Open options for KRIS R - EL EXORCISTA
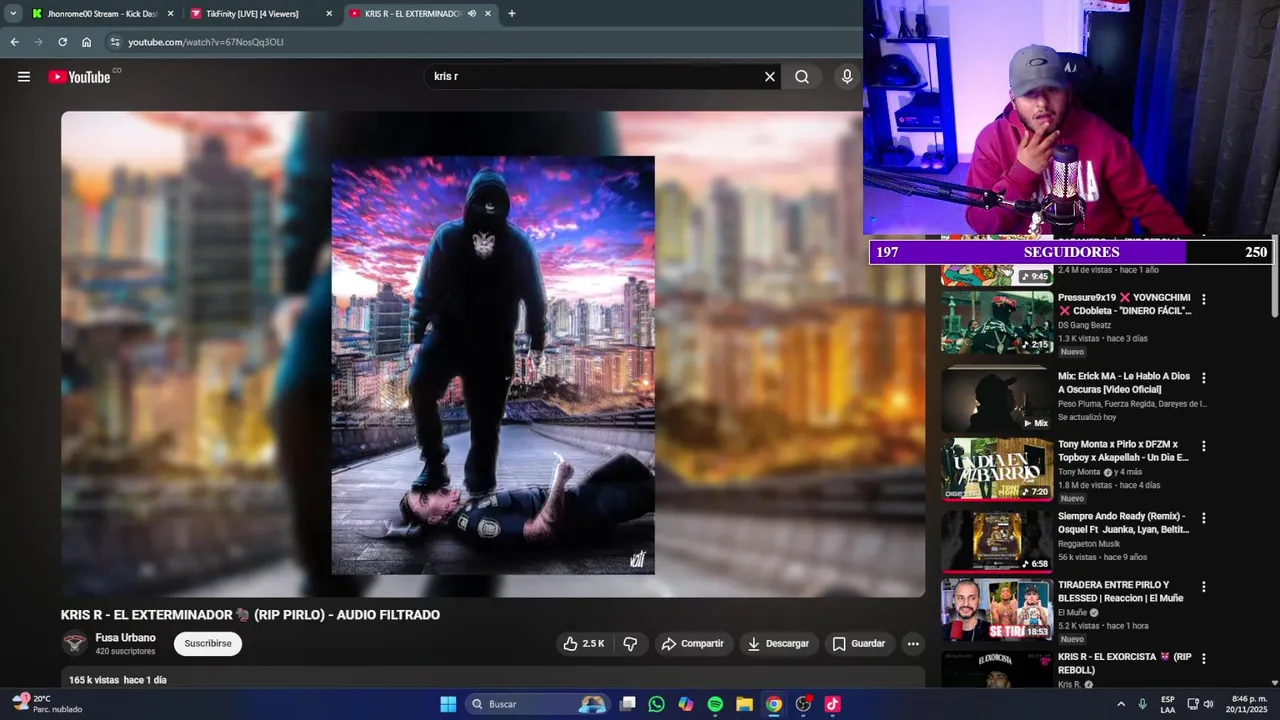 (1204, 659)
